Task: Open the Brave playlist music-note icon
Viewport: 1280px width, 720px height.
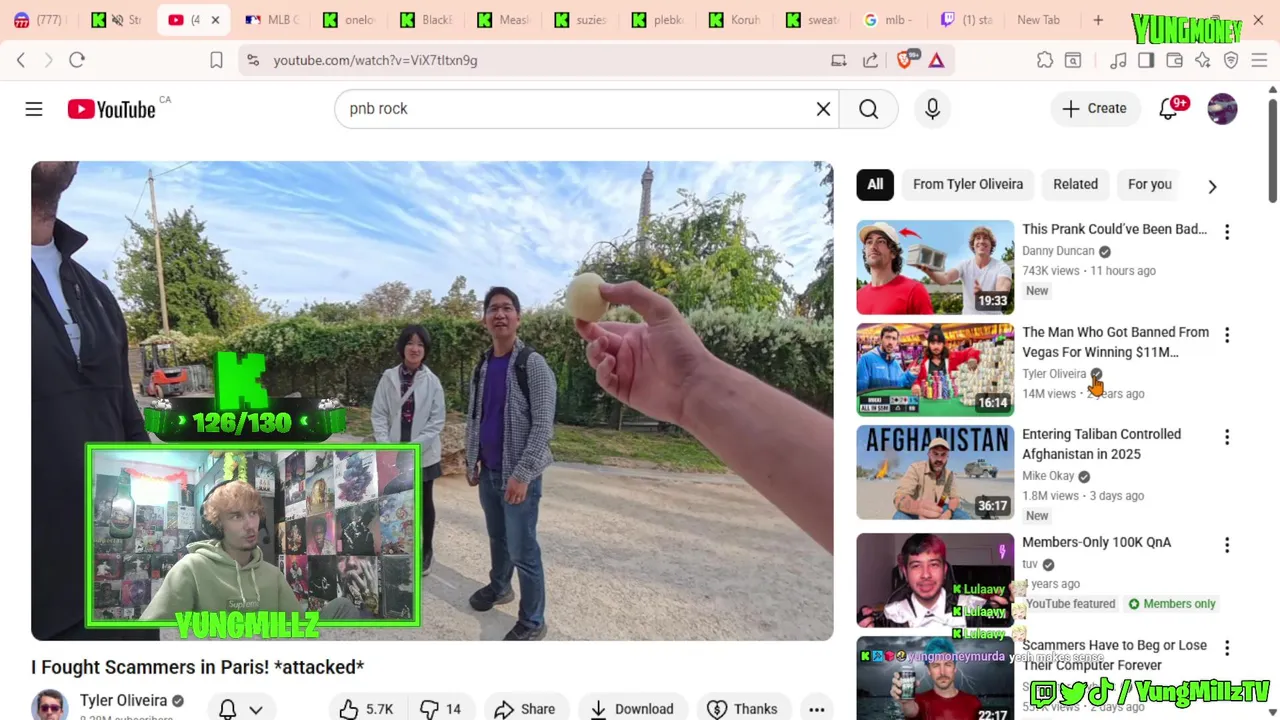Action: tap(1119, 60)
